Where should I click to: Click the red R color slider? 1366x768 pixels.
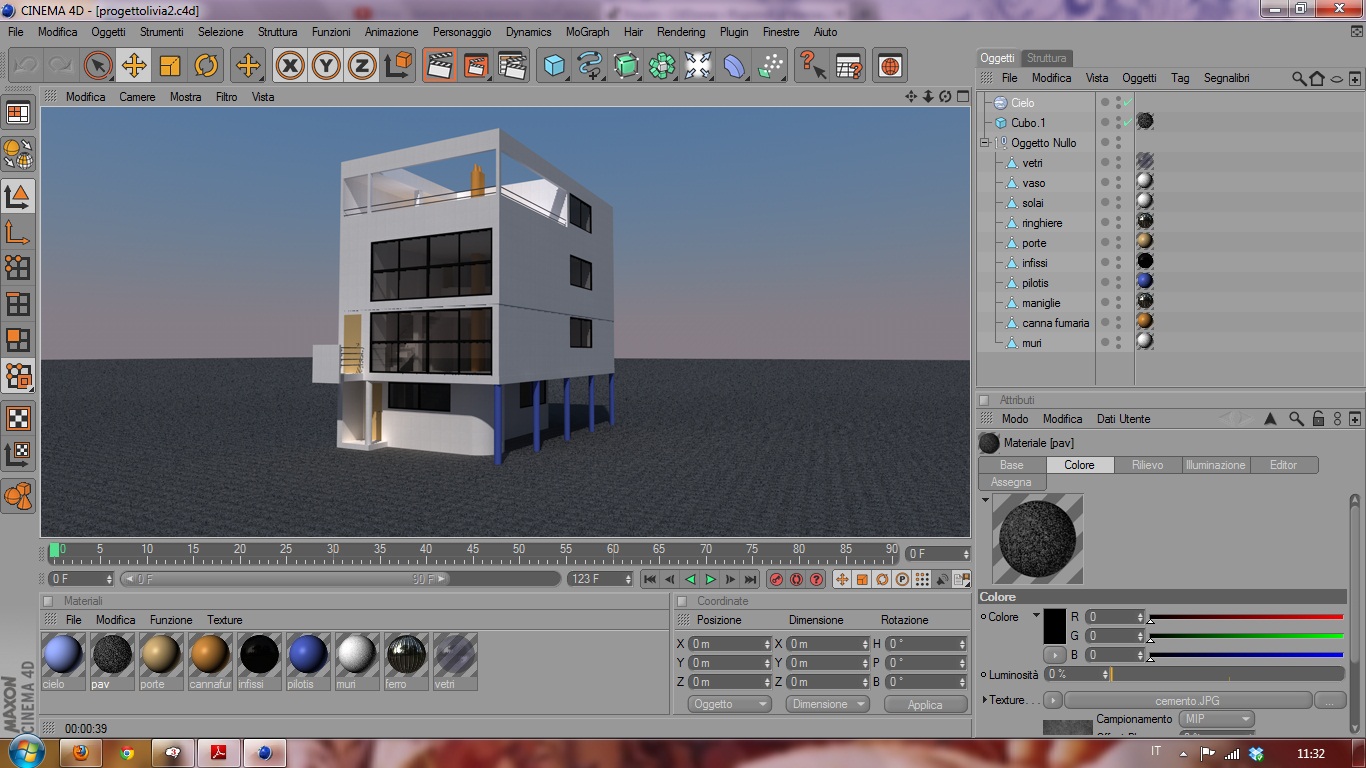pyautogui.click(x=1245, y=617)
